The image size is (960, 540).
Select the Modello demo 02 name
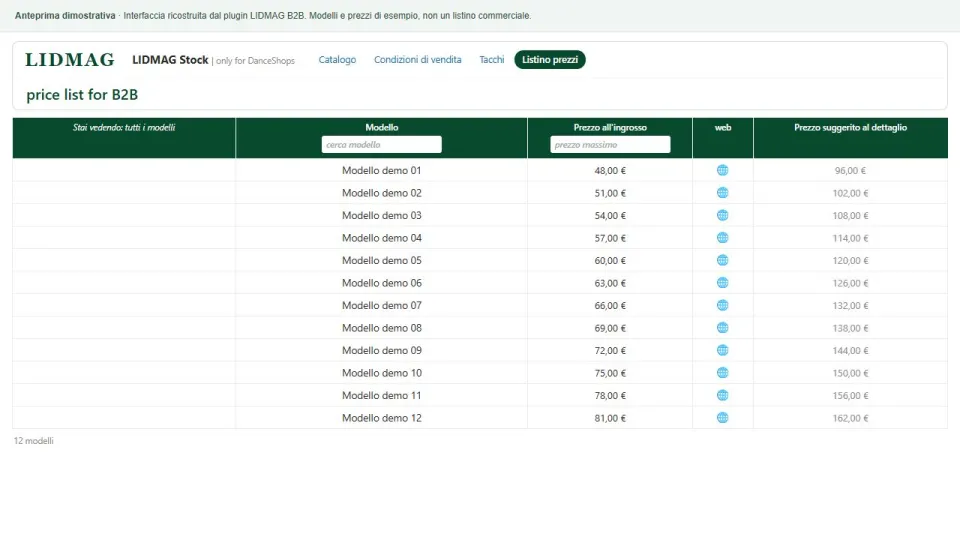click(381, 193)
